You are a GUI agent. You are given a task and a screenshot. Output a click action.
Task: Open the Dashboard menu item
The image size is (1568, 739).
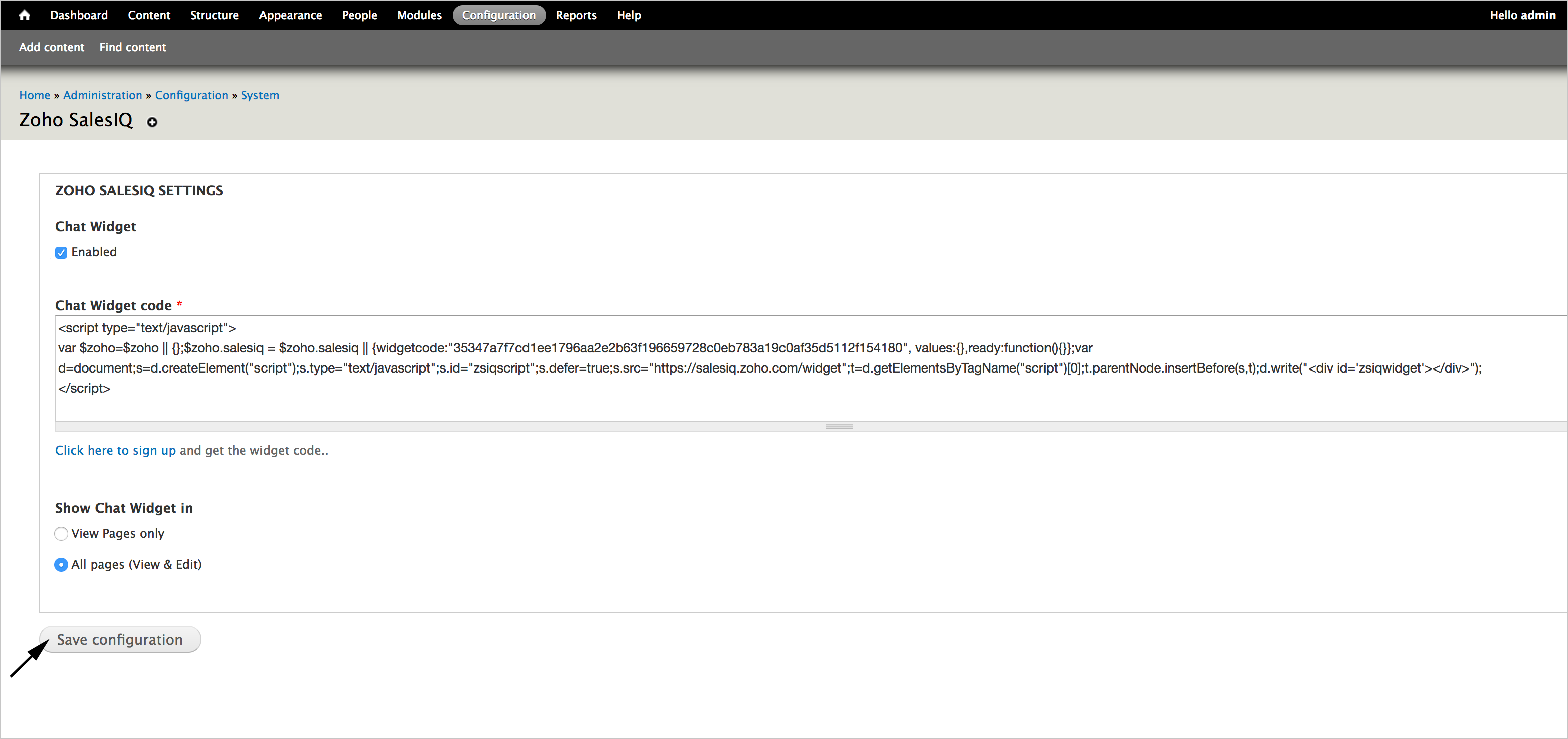point(79,15)
